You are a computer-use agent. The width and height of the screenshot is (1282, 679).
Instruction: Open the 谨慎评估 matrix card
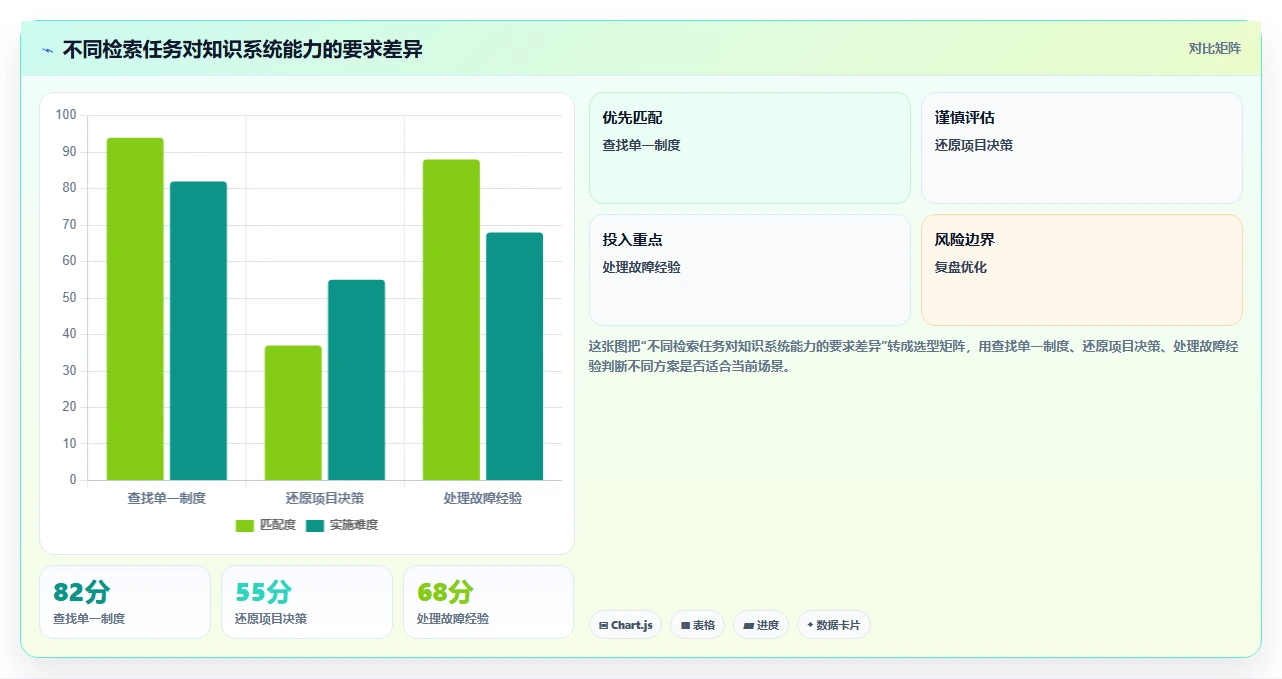pos(1082,148)
